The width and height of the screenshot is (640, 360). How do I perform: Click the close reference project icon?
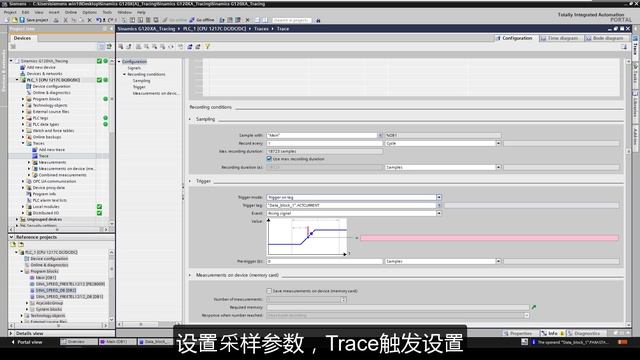click(x=21, y=244)
